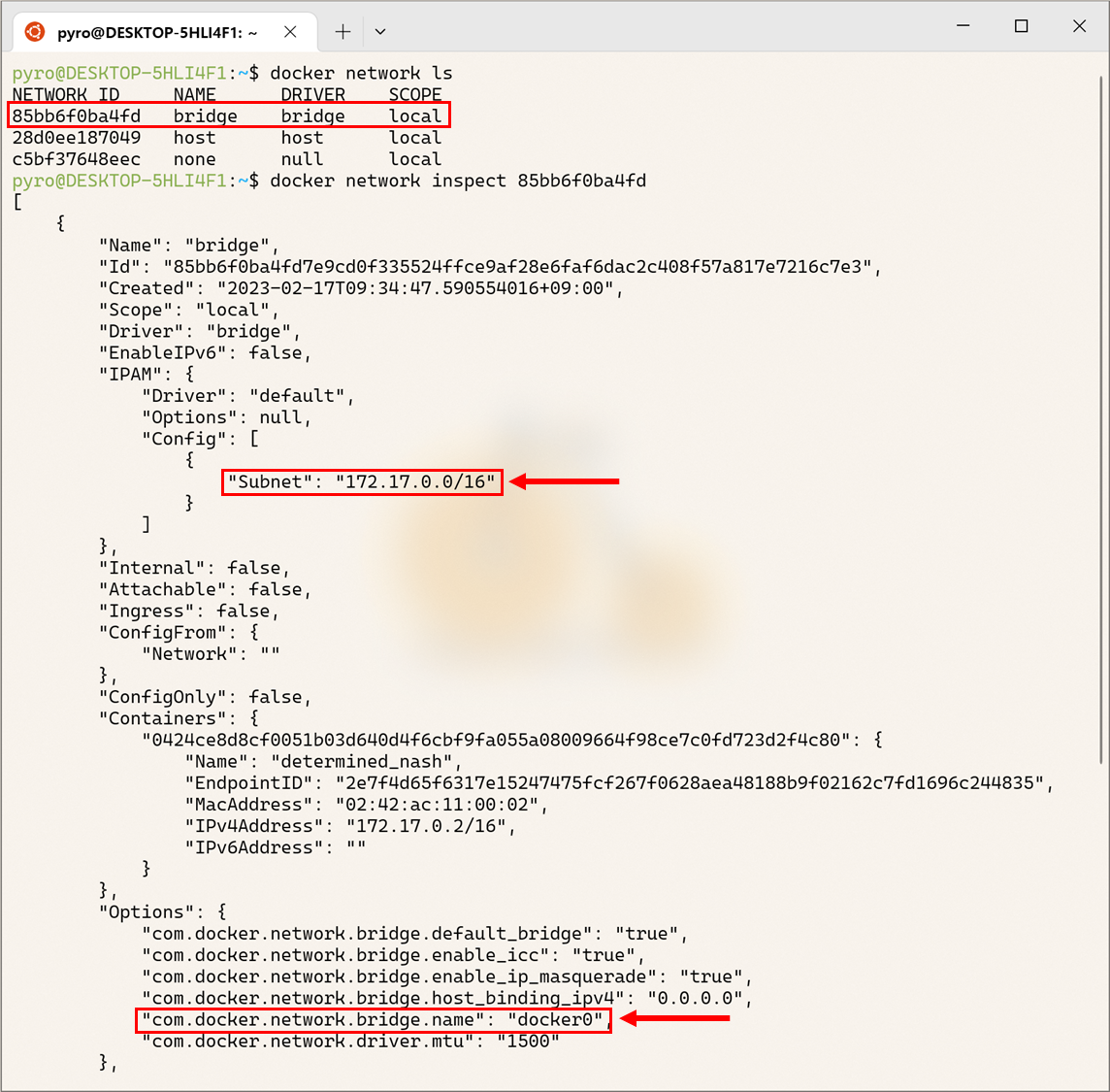Click the "Driver": "bridge" line
The width and height of the screenshot is (1110, 1092).
point(200,331)
